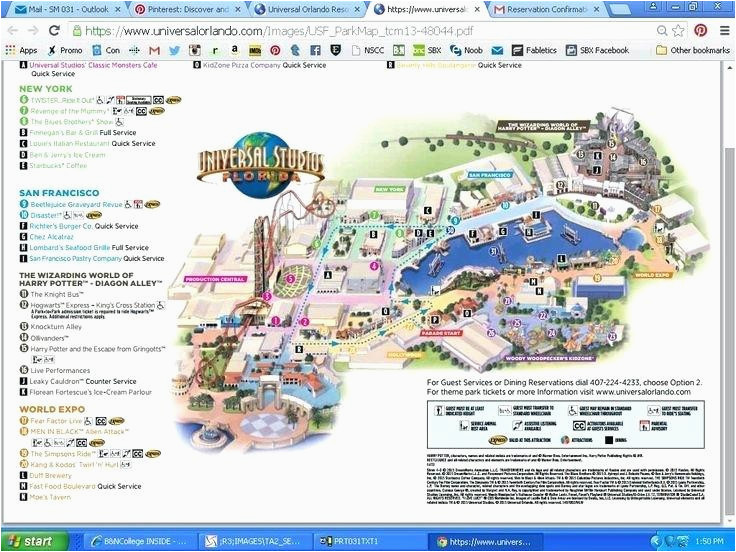Open the Pinterest bookmark icon in bookmarks bar
This screenshot has width=736, height=552.
pyautogui.click(x=275, y=50)
